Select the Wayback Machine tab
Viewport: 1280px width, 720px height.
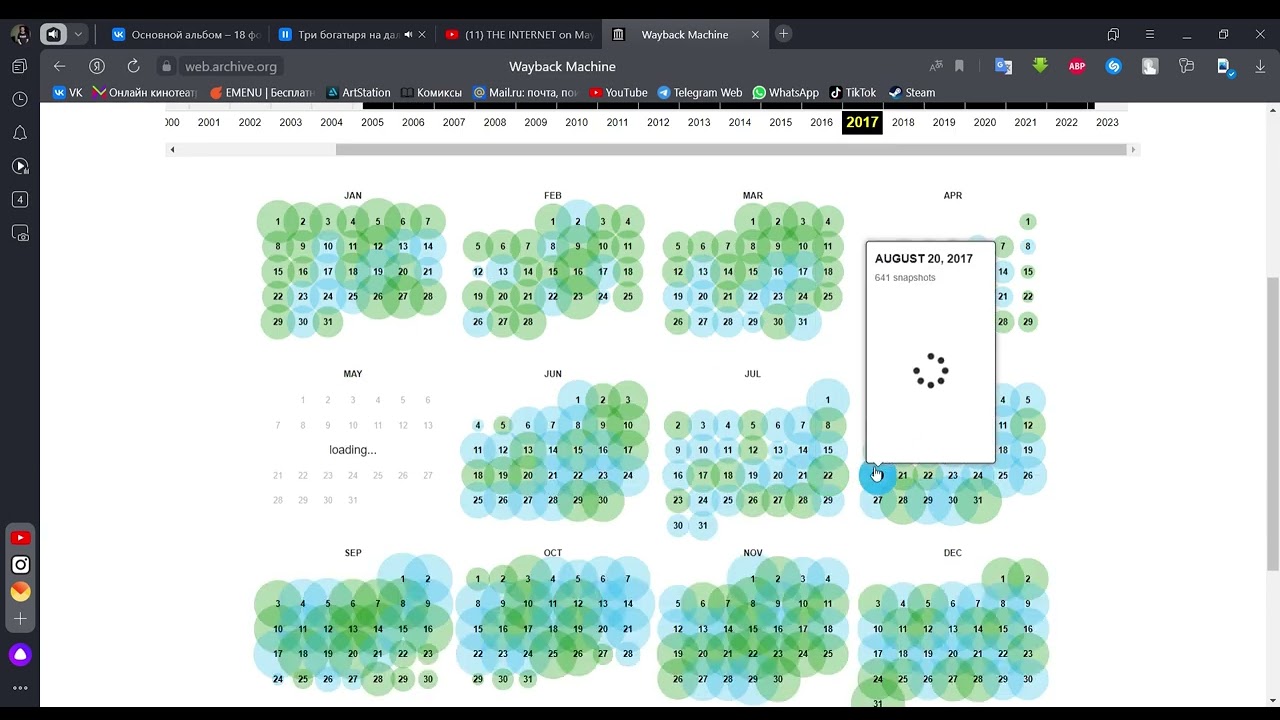(x=685, y=34)
